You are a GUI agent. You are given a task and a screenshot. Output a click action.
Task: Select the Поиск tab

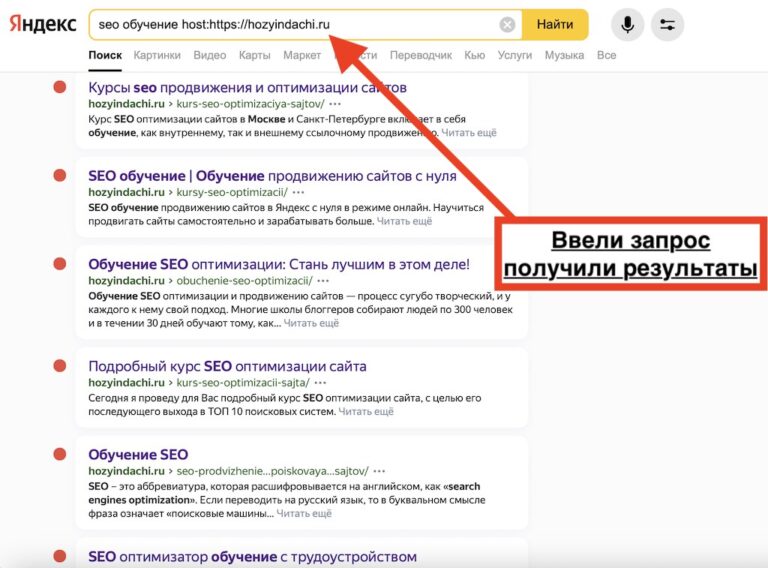105,55
